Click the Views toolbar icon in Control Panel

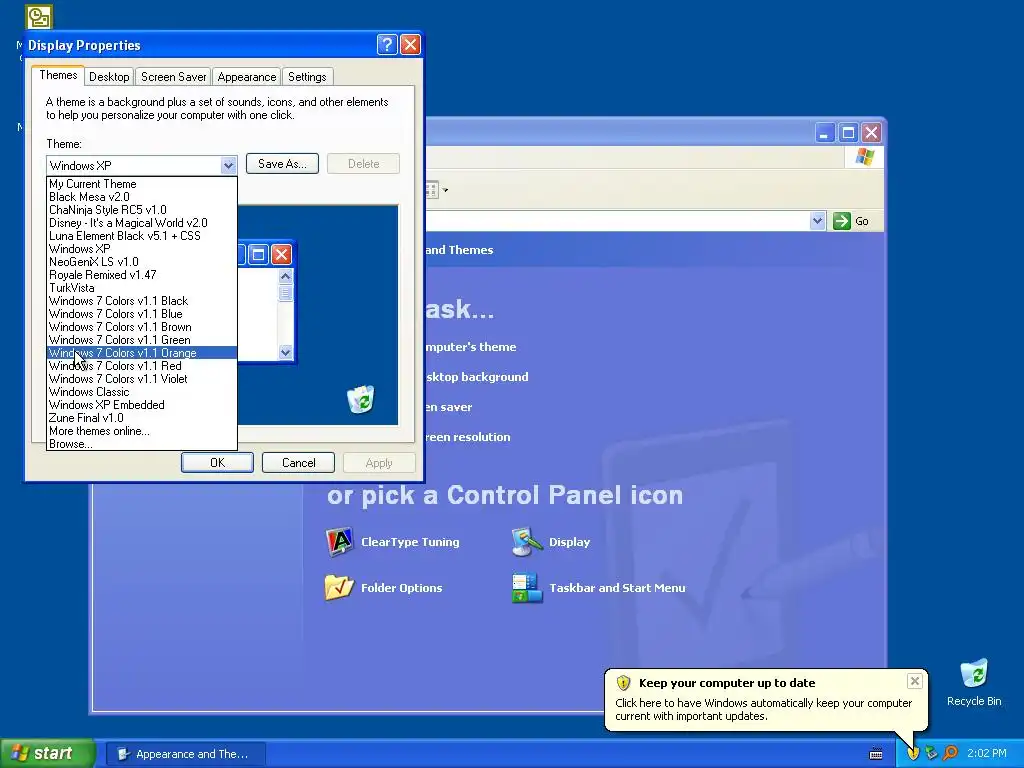(x=431, y=190)
